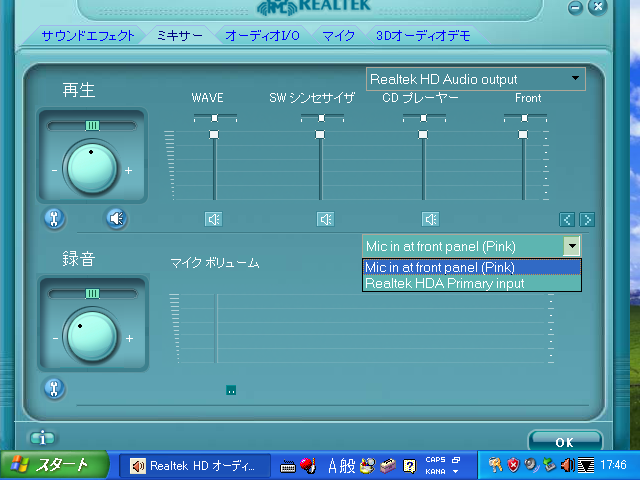Click the safely remove hardware tray icon
This screenshot has height=480, width=640.
click(549, 465)
